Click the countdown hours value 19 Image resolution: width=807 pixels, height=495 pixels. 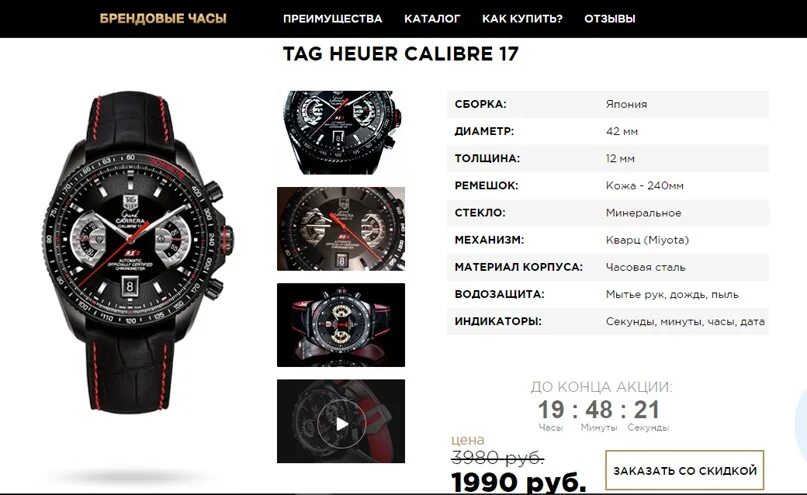tap(551, 410)
